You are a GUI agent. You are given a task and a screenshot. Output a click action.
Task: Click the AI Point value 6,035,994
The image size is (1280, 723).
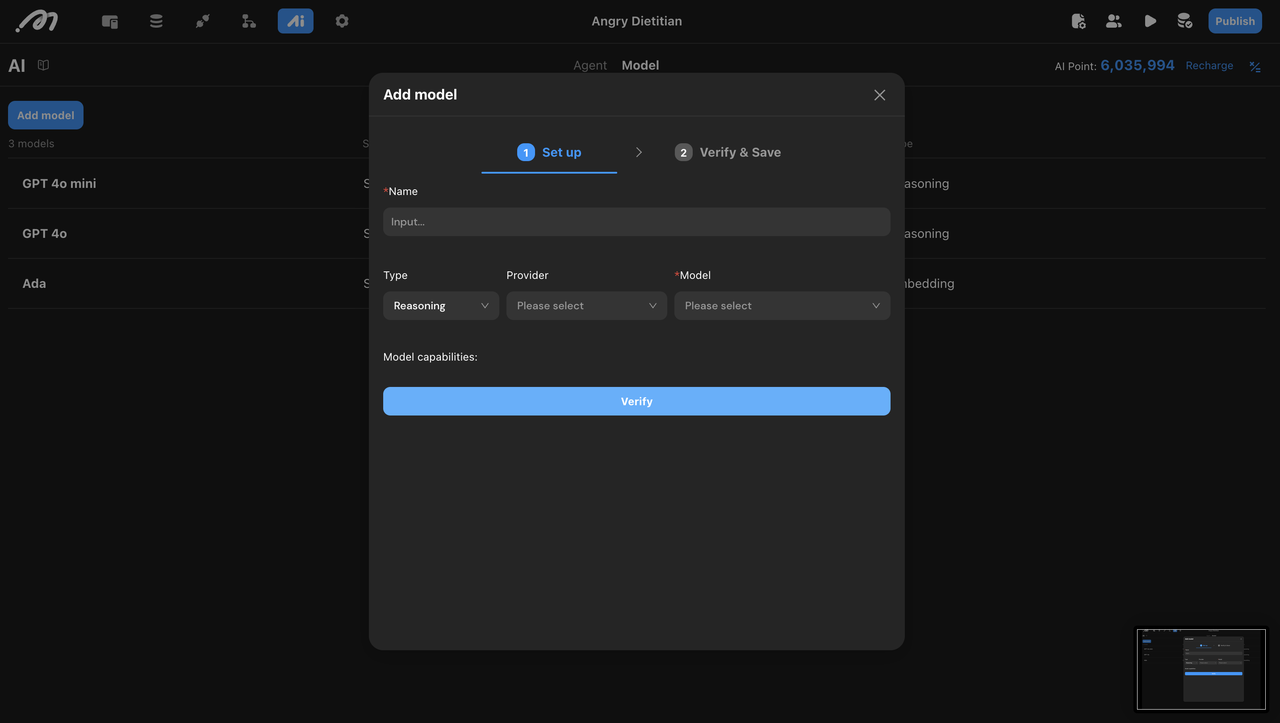pyautogui.click(x=1137, y=65)
